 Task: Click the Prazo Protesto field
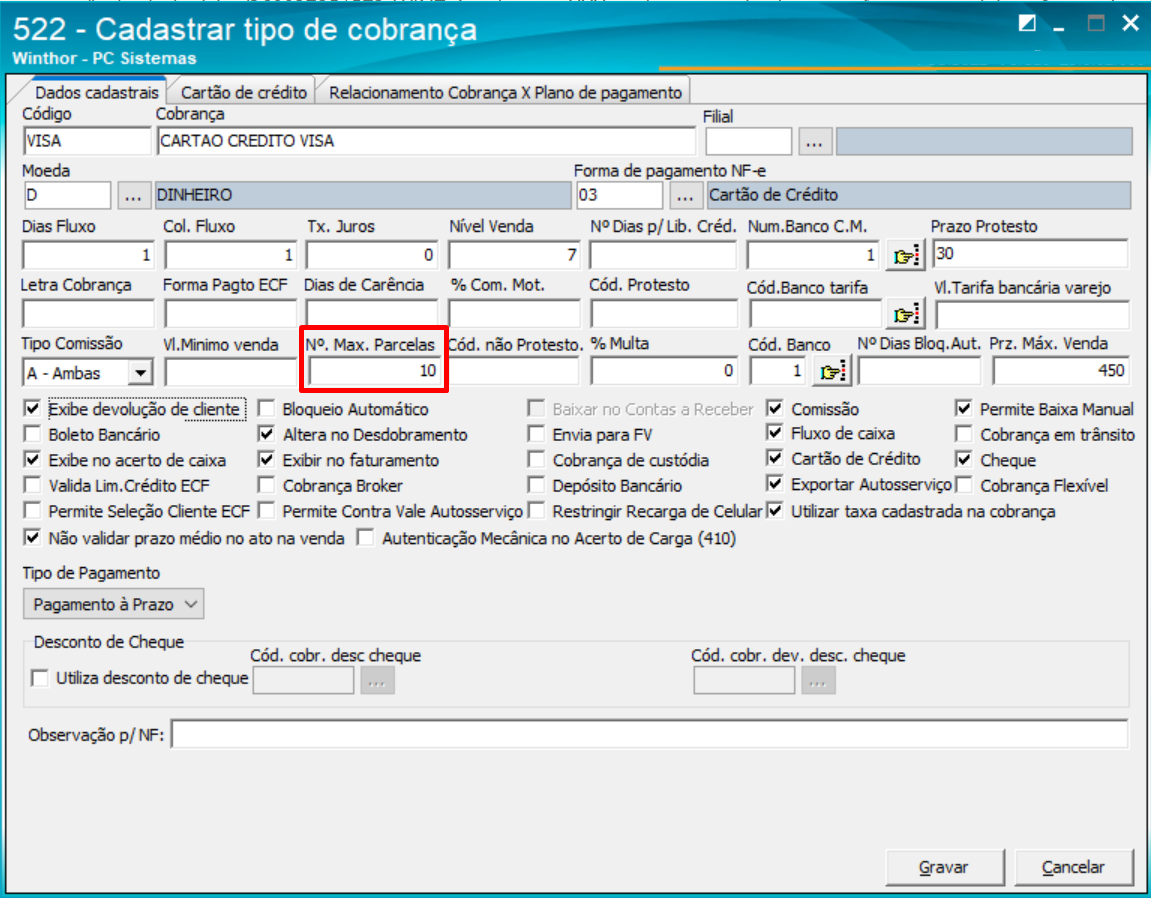(1030, 254)
